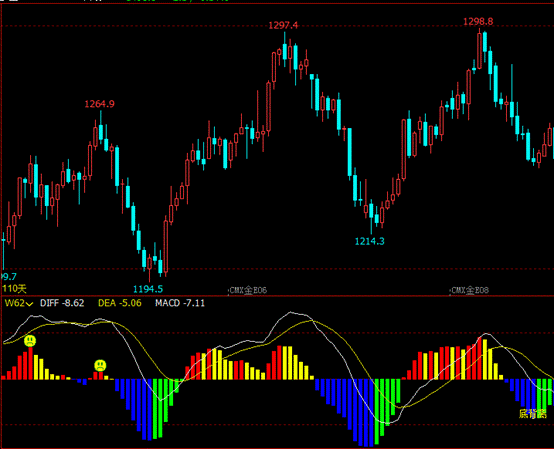Viewport: 554px width, 449px height.
Task: Click the 110天 period label
Action: [14, 289]
